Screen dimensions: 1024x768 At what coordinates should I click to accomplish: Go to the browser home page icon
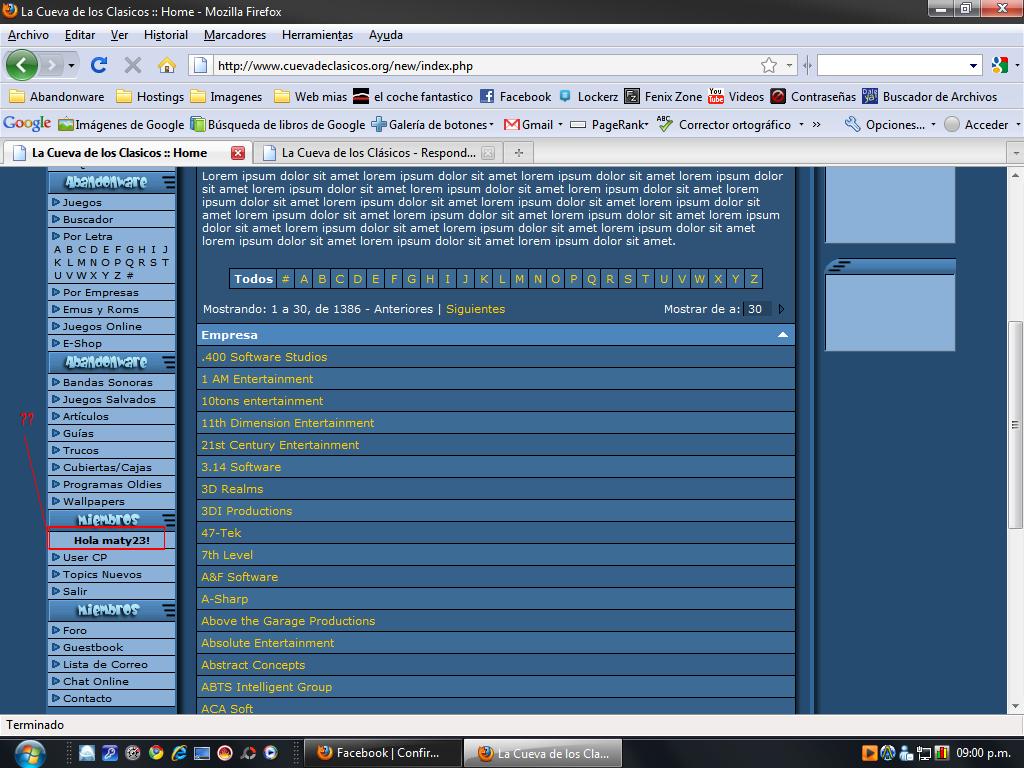167,65
